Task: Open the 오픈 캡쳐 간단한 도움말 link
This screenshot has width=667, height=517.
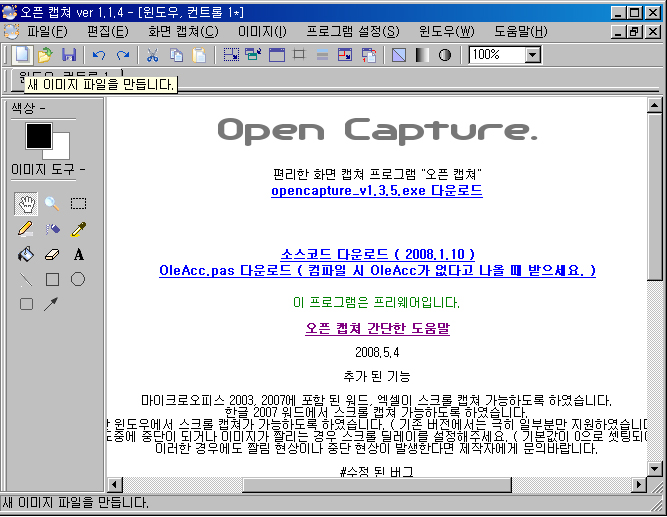Action: 377,328
